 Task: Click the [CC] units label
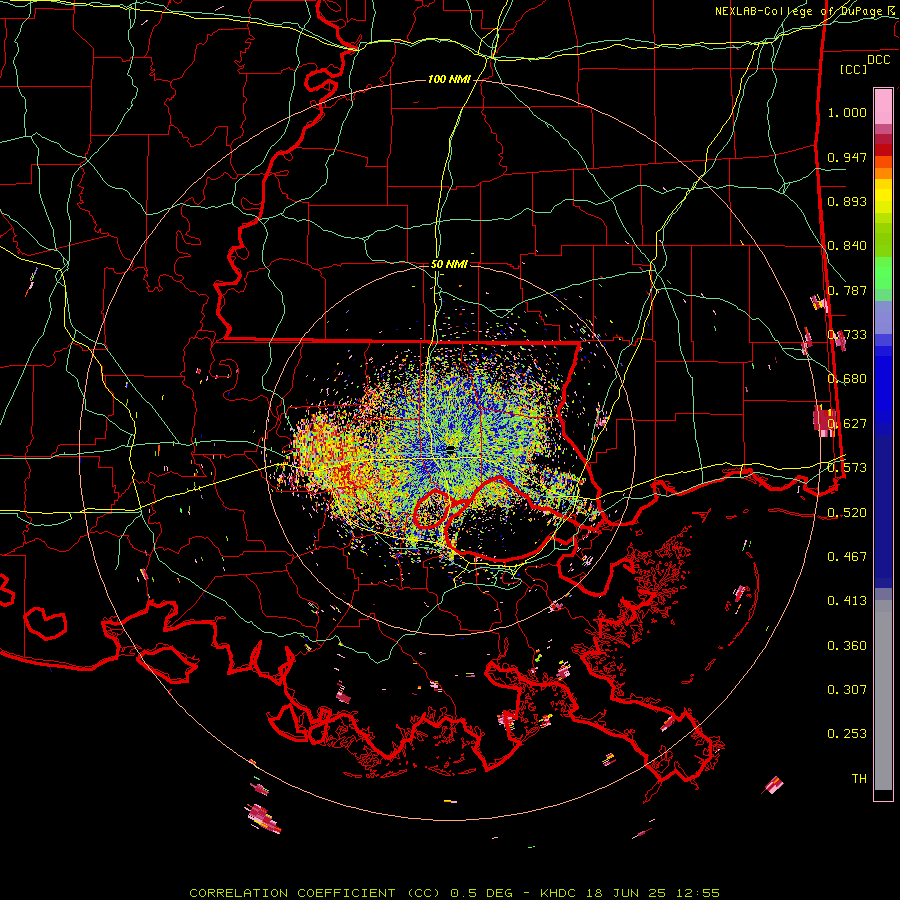click(x=854, y=69)
